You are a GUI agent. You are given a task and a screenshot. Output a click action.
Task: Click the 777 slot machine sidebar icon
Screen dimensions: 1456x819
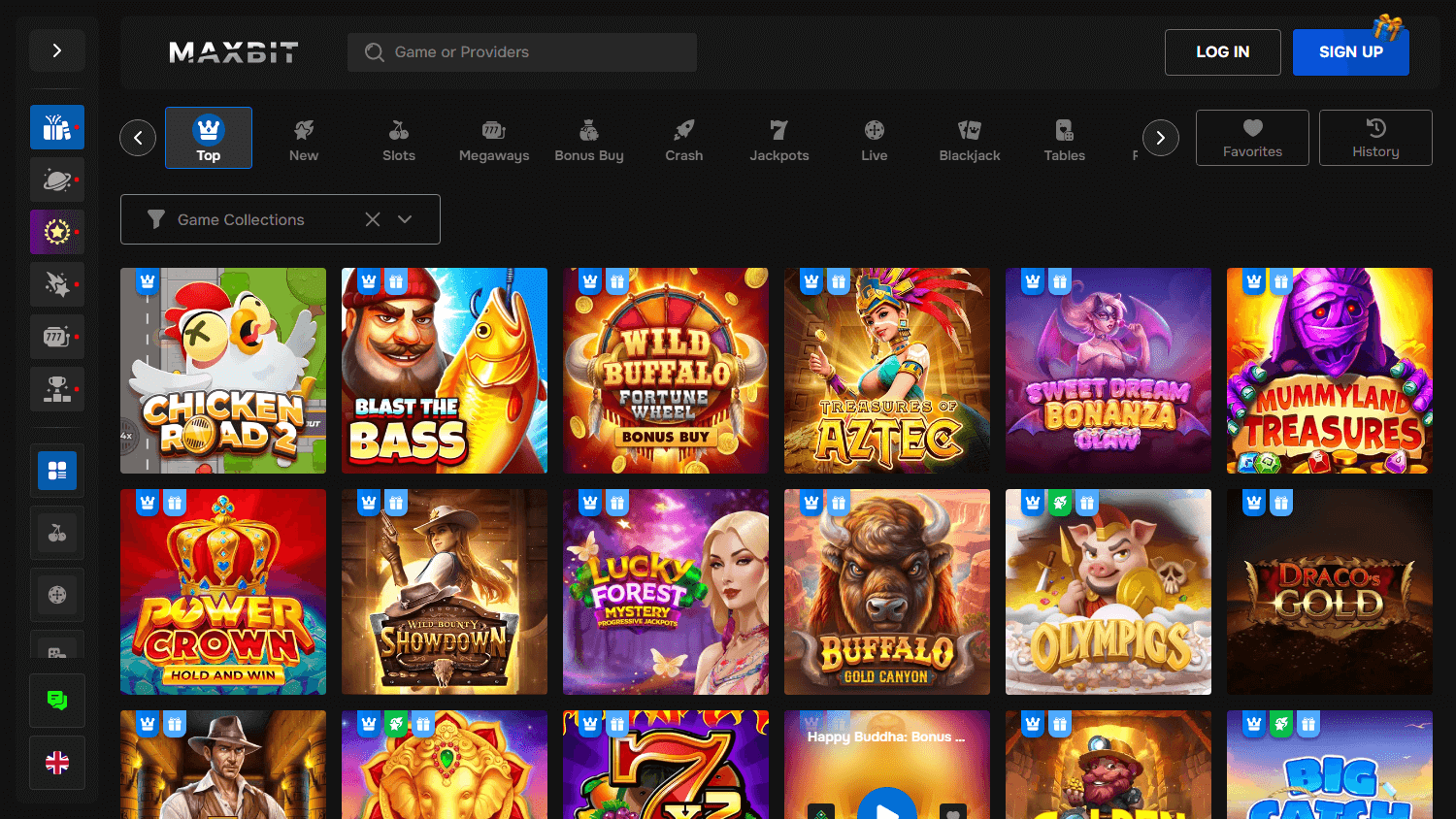(x=56, y=337)
